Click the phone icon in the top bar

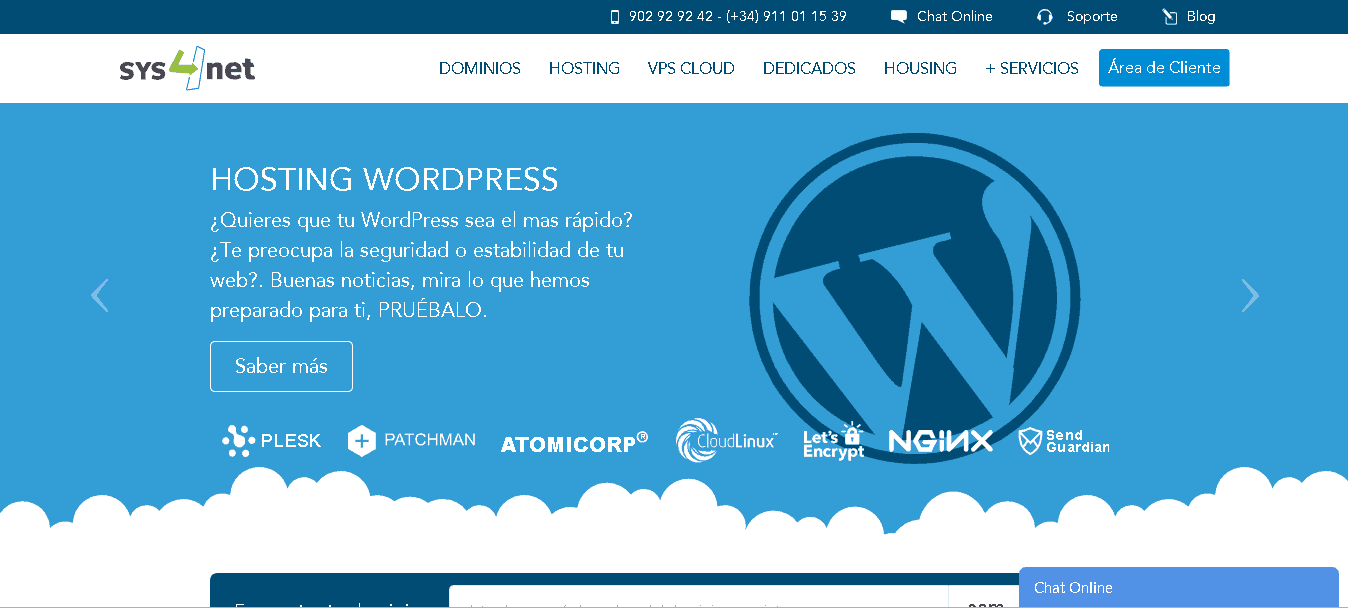615,16
